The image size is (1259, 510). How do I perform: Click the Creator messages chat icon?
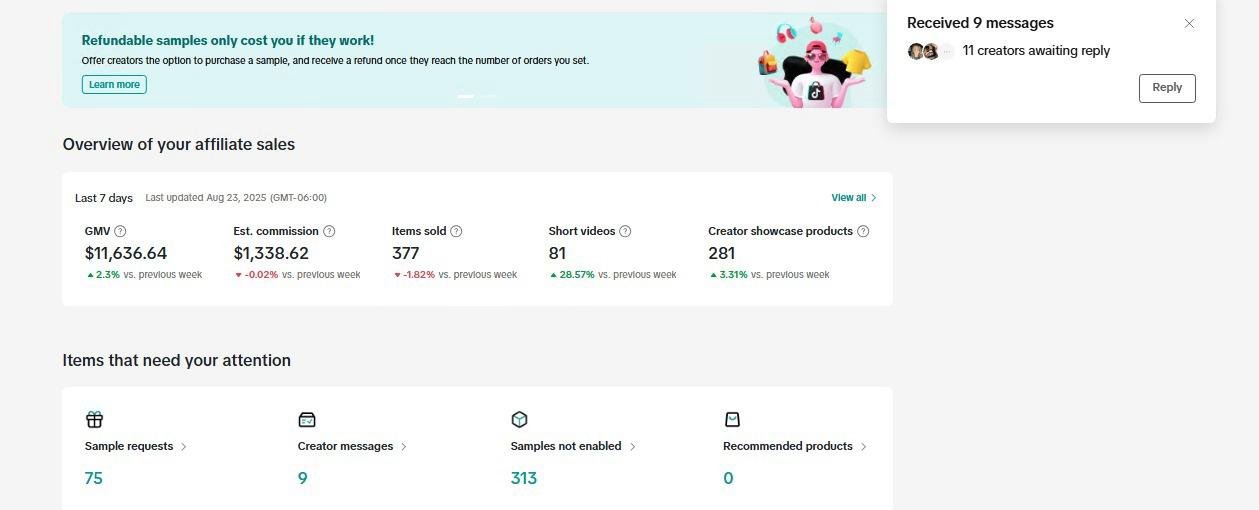pos(307,419)
